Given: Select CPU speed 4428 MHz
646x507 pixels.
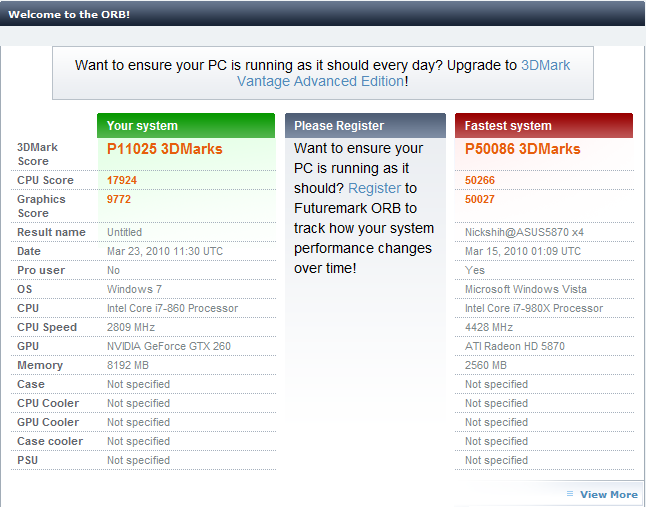Looking at the screenshot, I should (489, 327).
